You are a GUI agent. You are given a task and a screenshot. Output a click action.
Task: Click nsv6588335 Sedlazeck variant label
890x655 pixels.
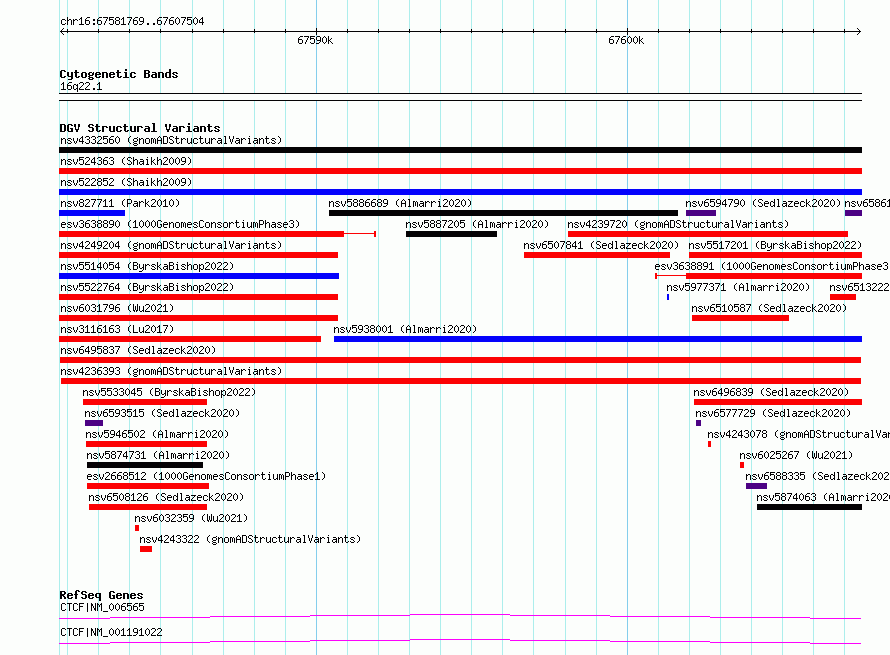click(817, 476)
